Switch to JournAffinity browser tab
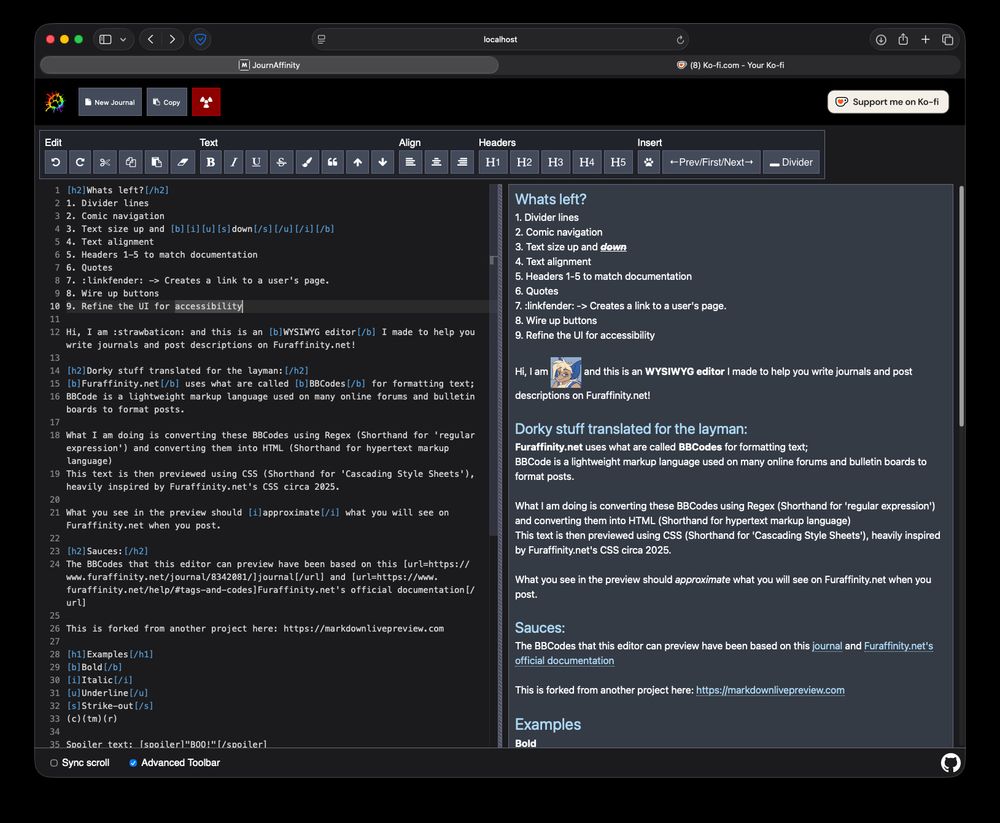1000x823 pixels. [269, 65]
